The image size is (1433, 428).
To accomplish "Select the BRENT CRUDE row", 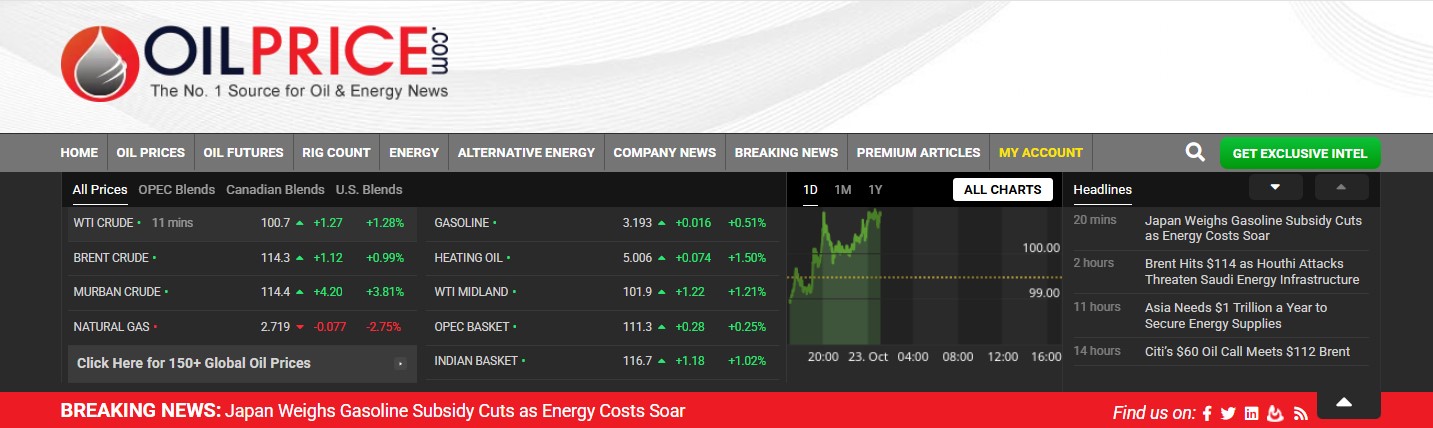I will click(x=242, y=258).
